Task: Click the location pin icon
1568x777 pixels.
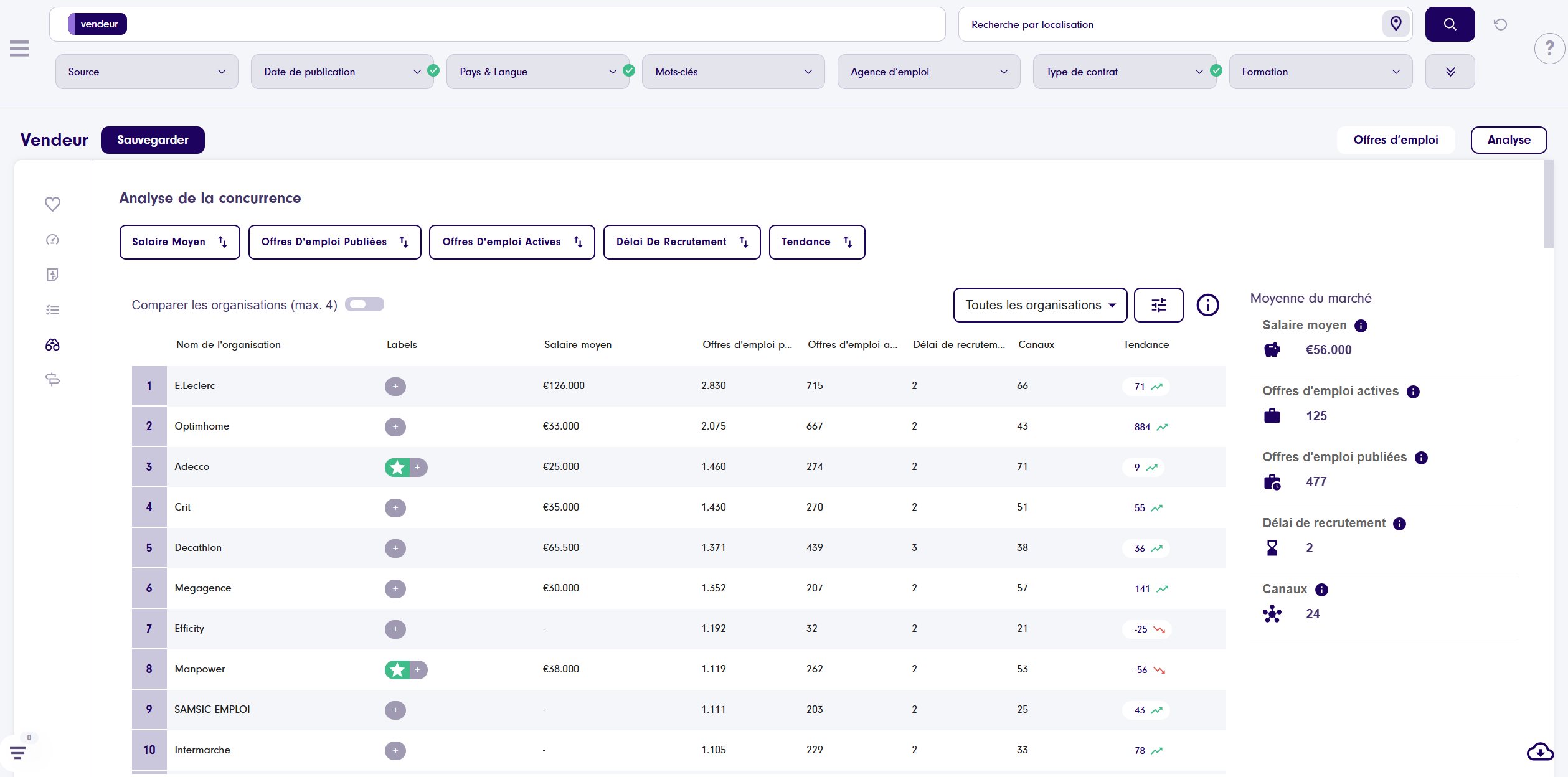Action: tap(1396, 24)
